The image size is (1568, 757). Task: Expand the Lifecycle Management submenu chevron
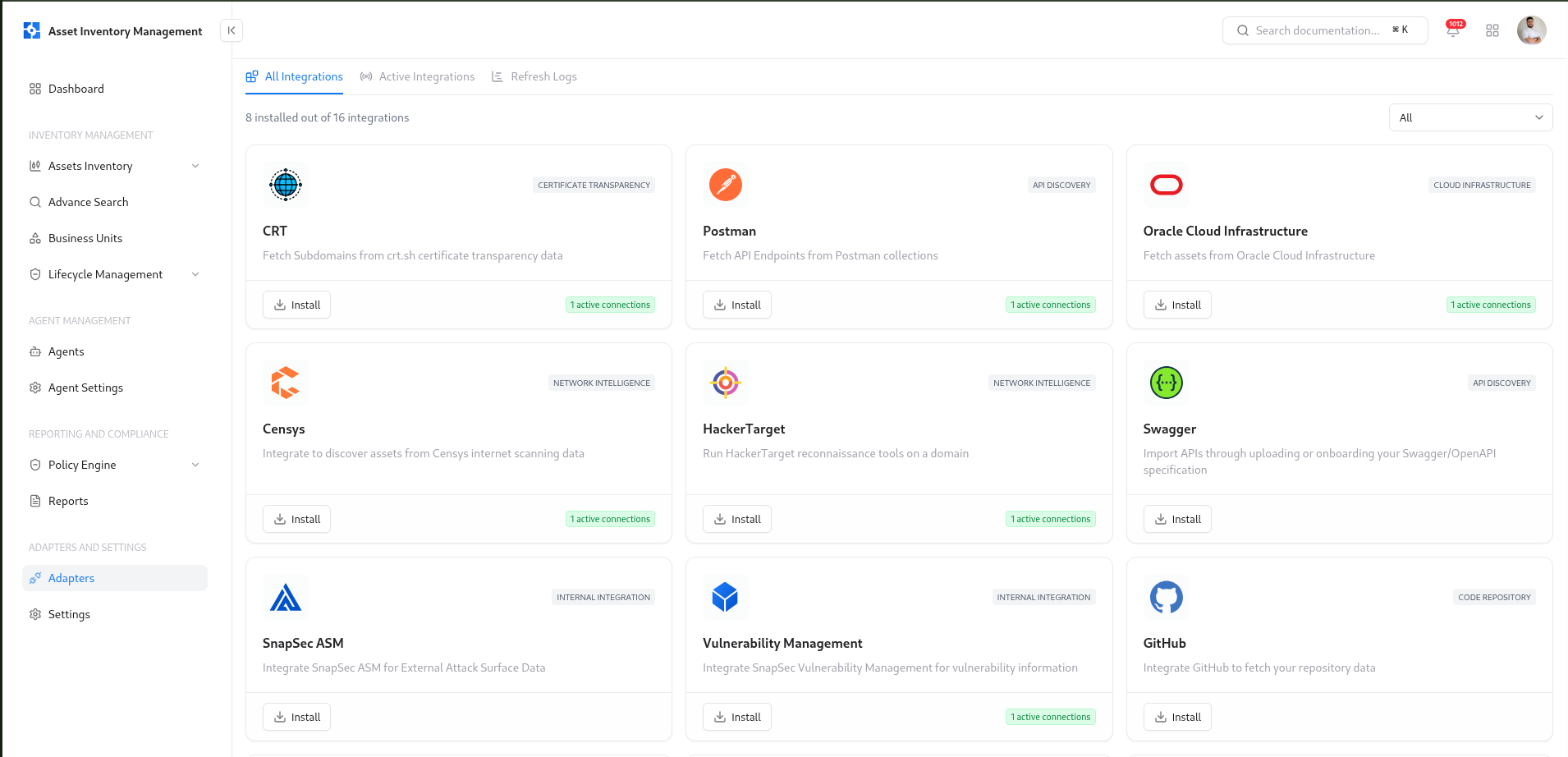pyautogui.click(x=195, y=274)
